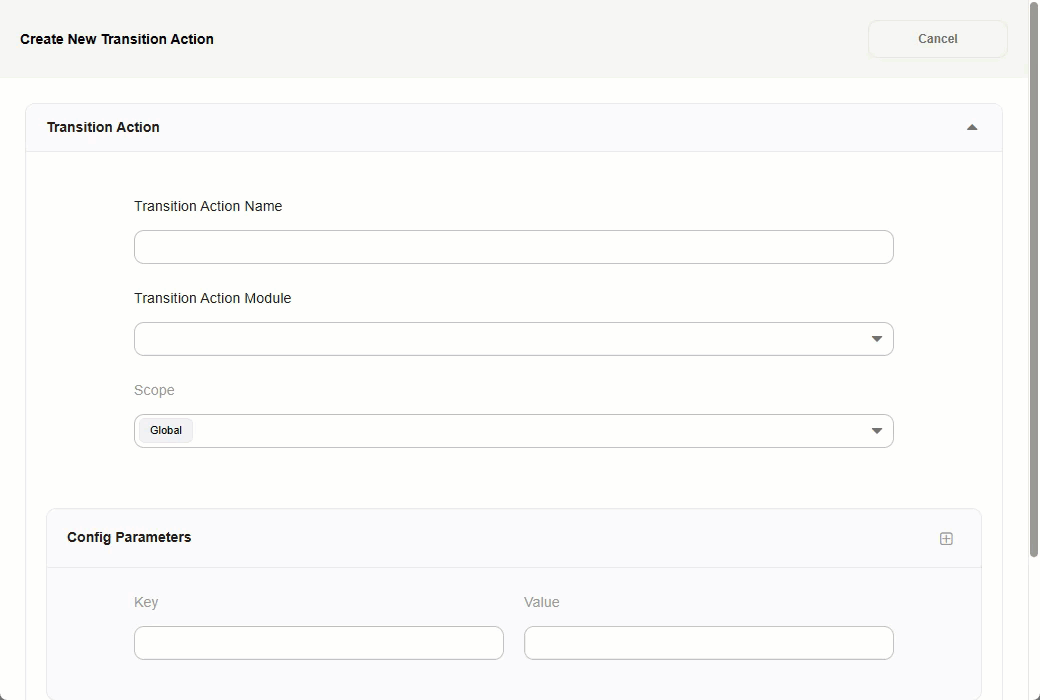Click the Config Parameters section title
This screenshot has height=700, width=1040.
tap(129, 538)
